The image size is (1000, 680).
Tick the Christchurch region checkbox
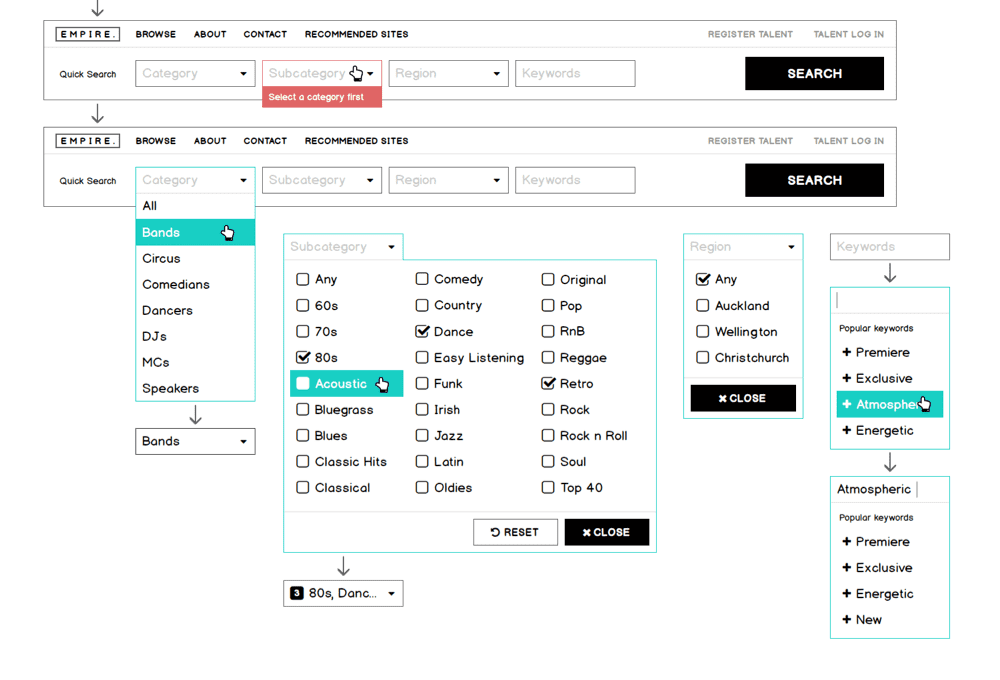point(702,357)
